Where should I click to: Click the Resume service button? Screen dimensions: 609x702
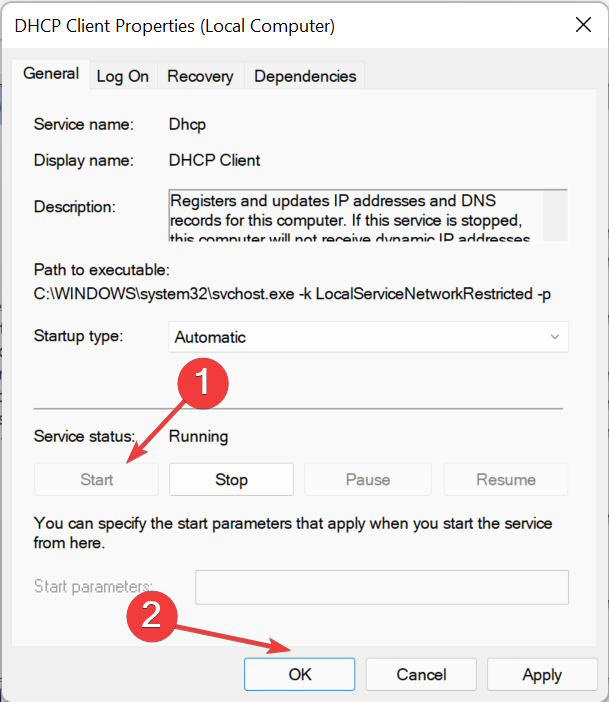(506, 479)
